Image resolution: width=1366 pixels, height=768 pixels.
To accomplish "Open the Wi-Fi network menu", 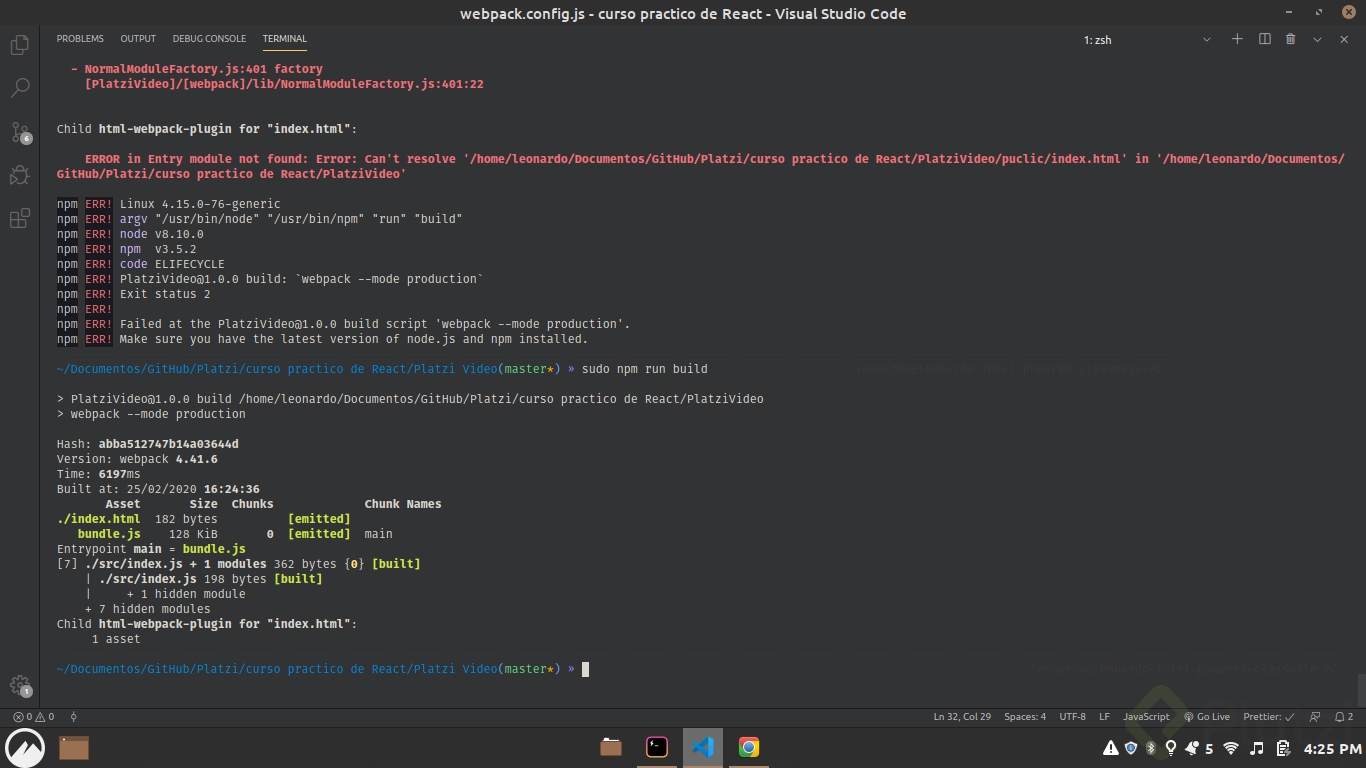I will [1231, 748].
